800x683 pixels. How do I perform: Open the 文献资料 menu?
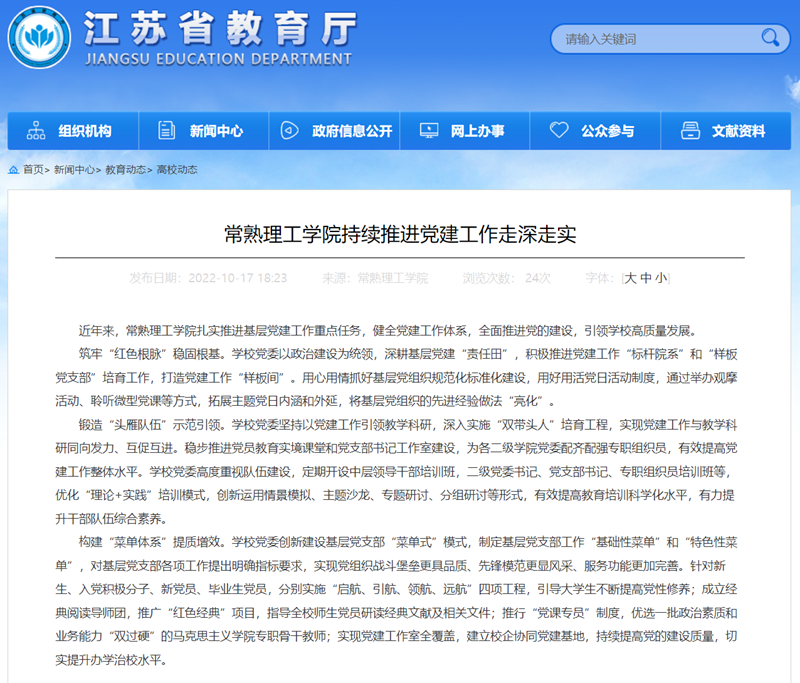pyautogui.click(x=726, y=131)
